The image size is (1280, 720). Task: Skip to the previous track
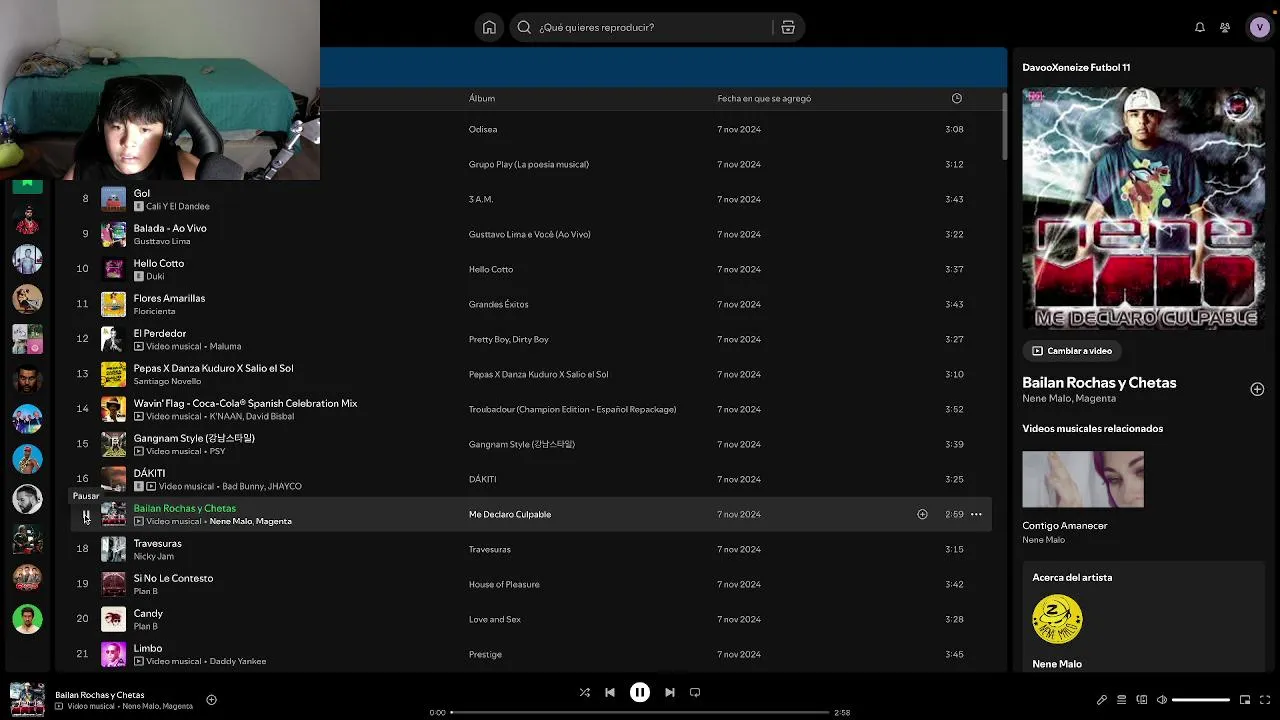[x=610, y=692]
